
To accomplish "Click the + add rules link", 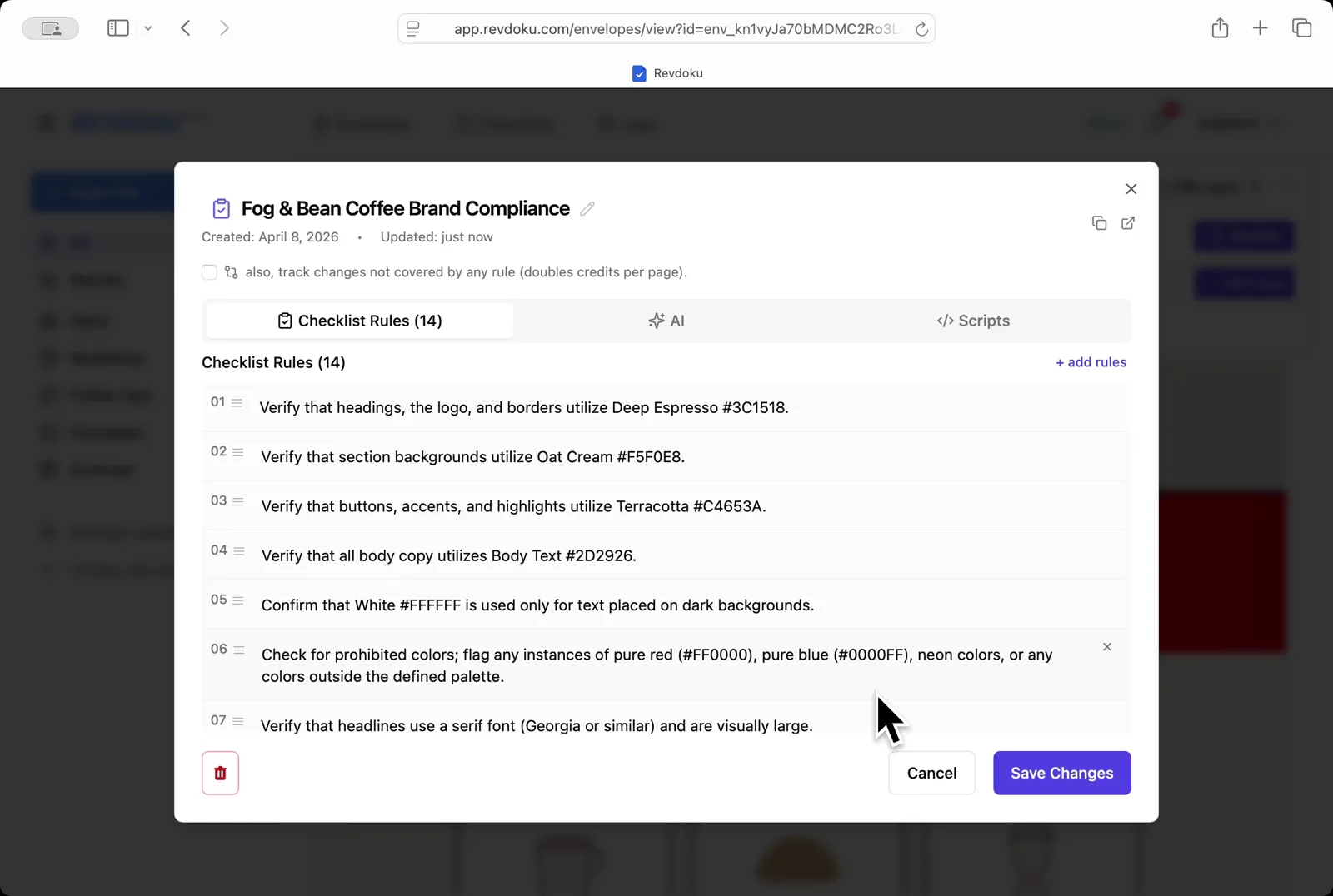I will (x=1091, y=362).
